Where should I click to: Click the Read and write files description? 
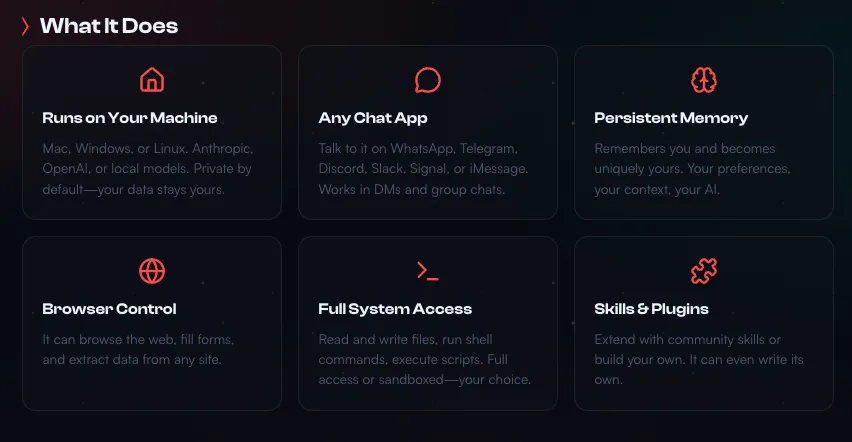[424, 359]
